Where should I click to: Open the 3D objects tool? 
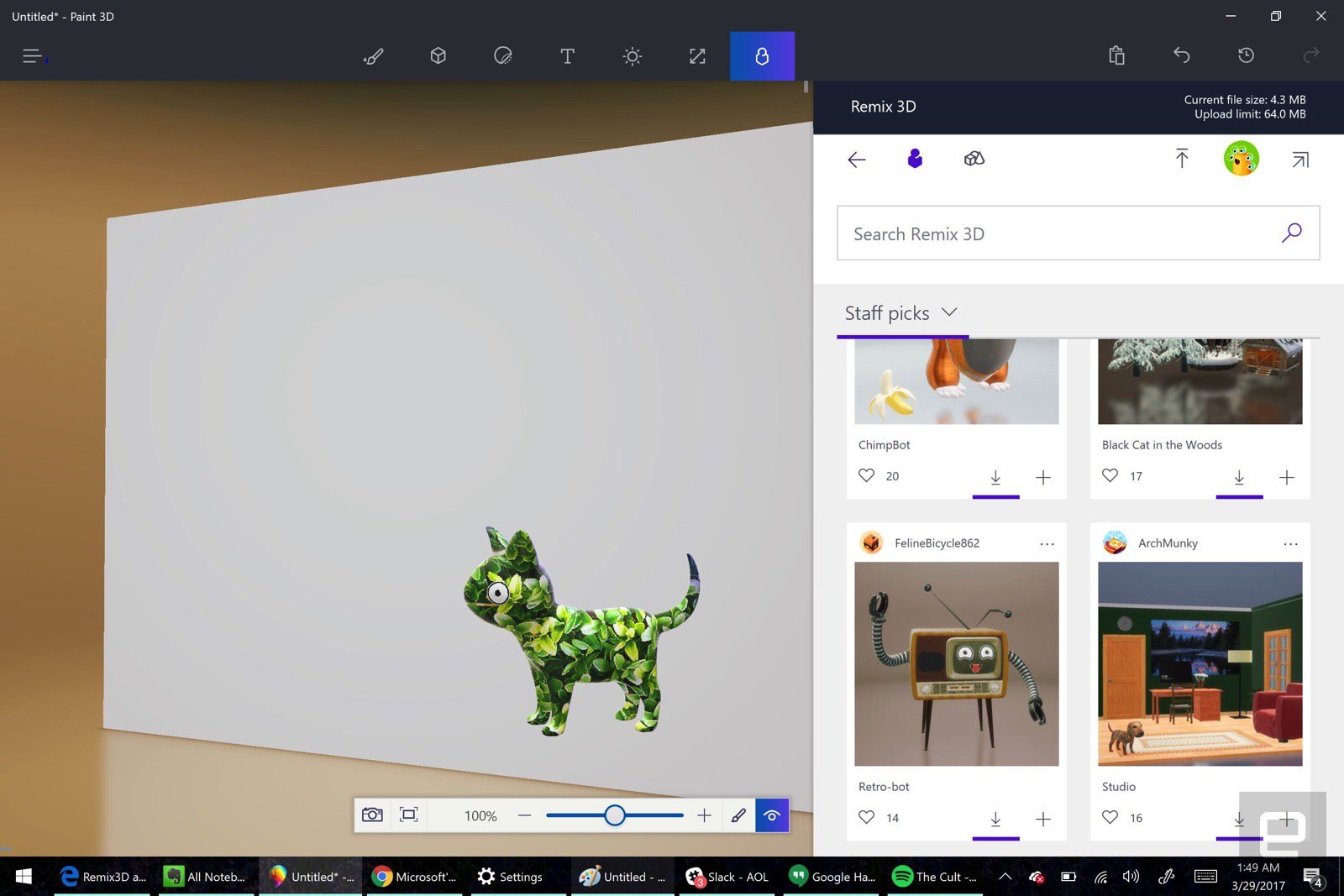[x=438, y=56]
